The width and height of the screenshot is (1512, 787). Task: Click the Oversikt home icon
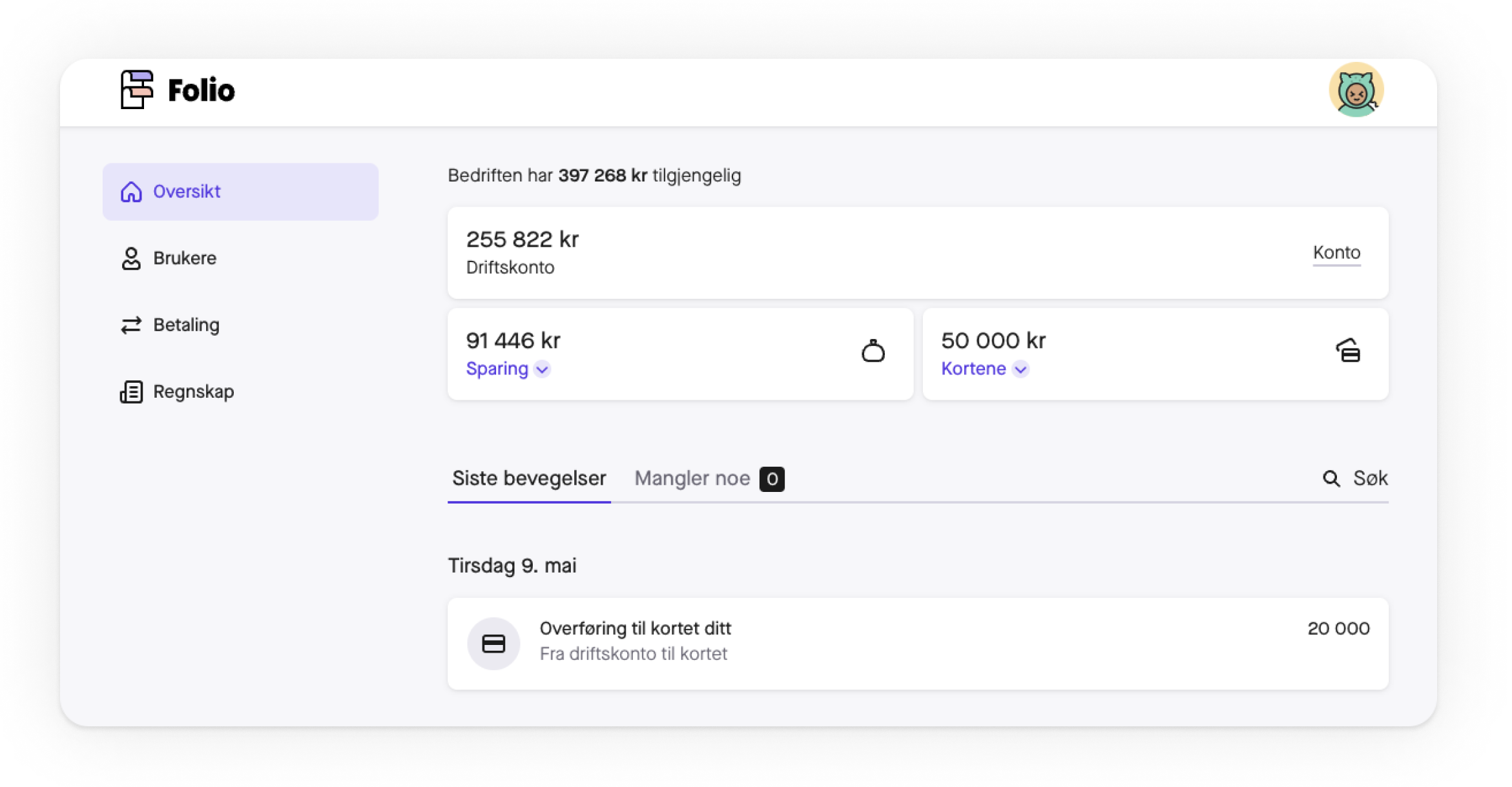coord(131,192)
